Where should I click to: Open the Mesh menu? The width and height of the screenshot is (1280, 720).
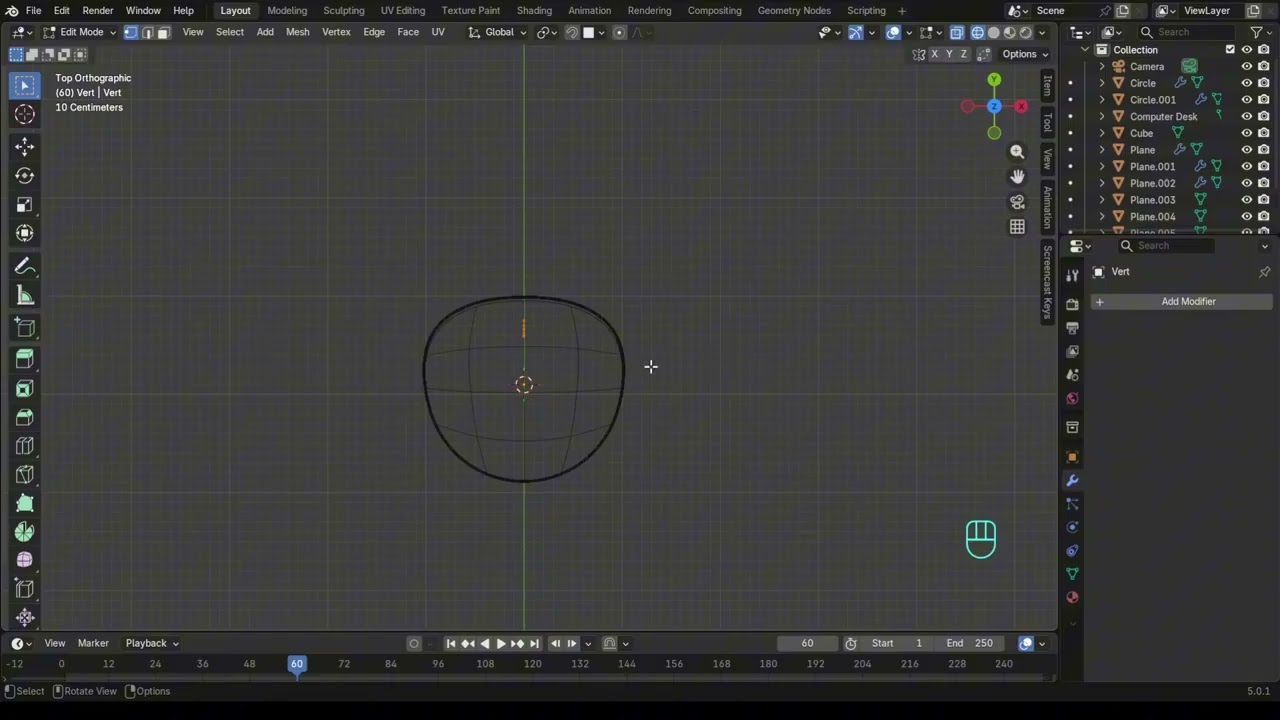click(297, 32)
